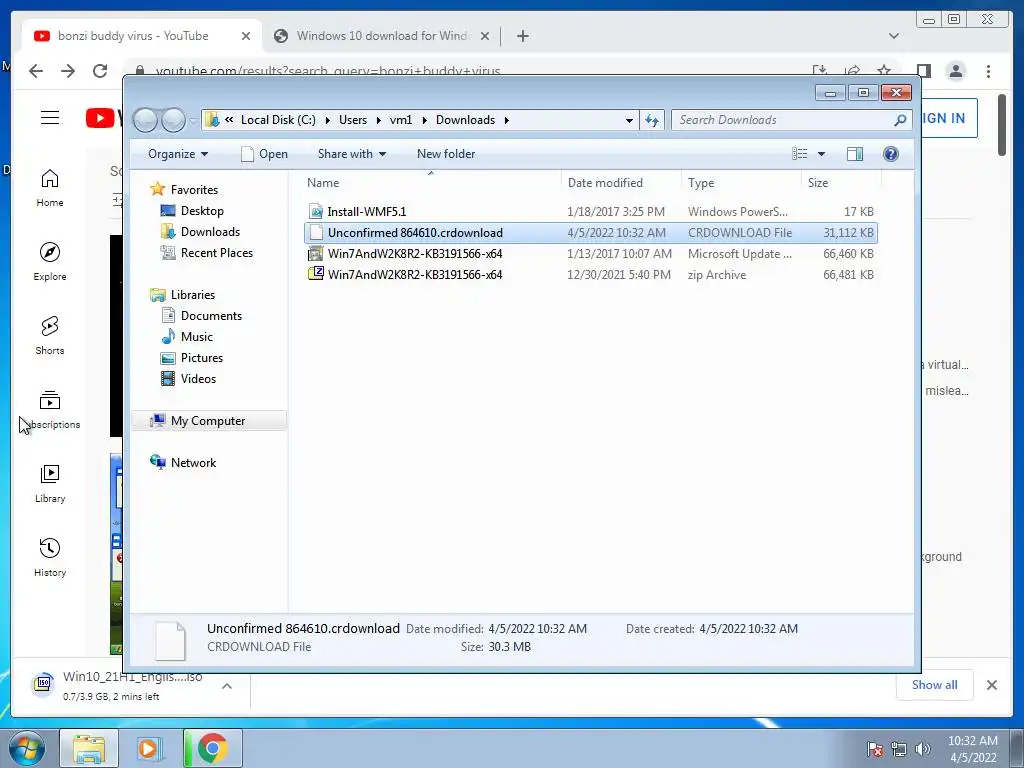Refresh the Downloads folder view
1024x768 pixels.
click(652, 120)
